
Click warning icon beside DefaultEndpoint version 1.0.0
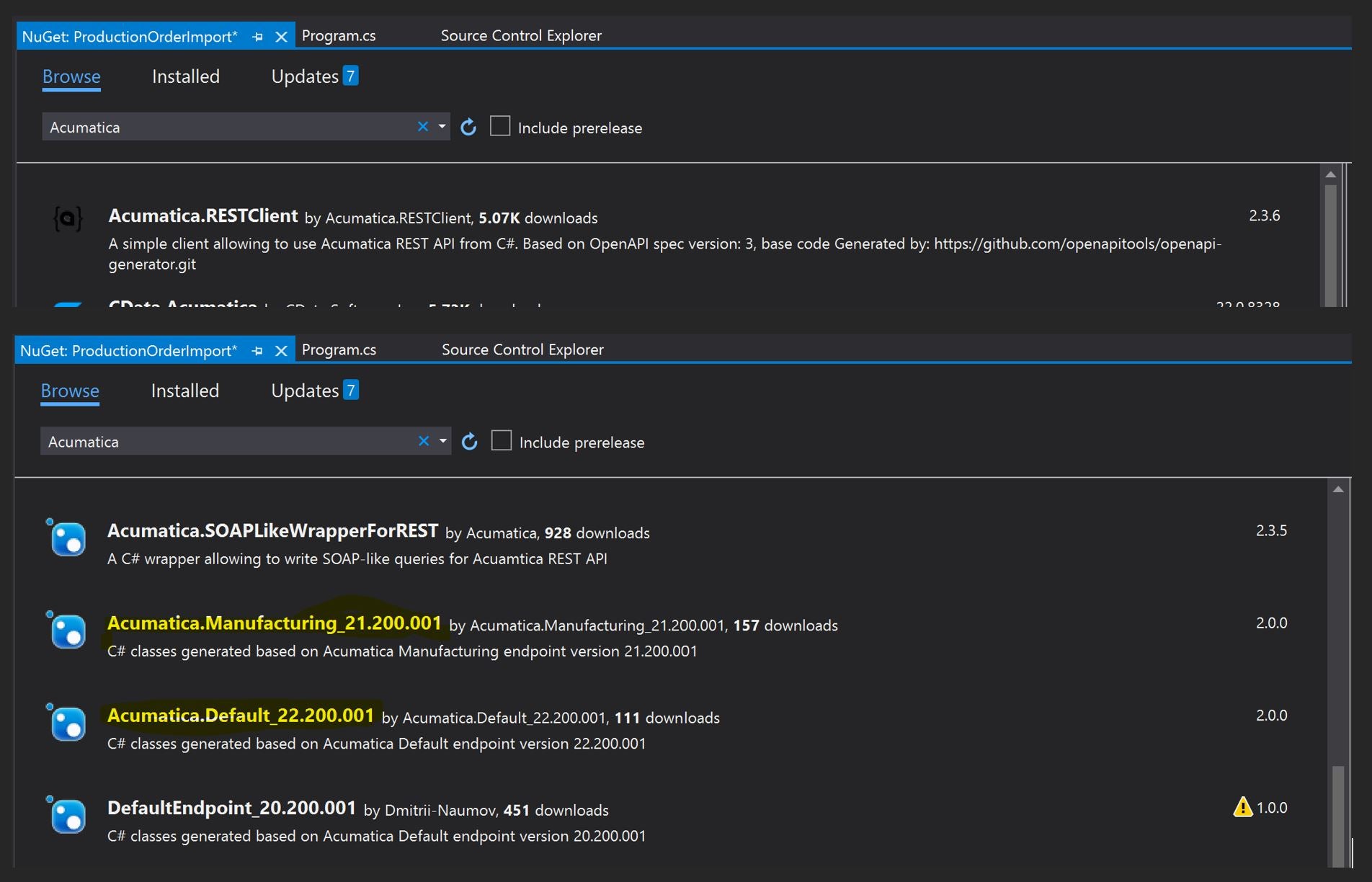1243,807
